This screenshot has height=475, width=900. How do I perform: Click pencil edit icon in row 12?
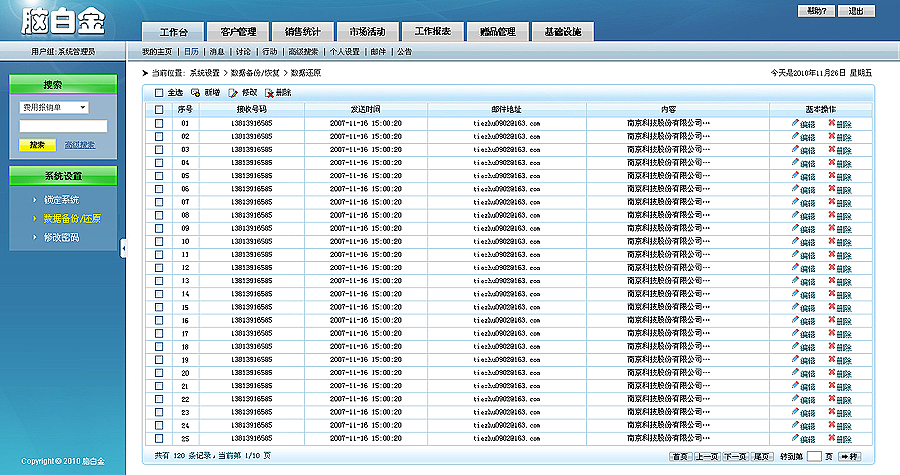pyautogui.click(x=795, y=267)
